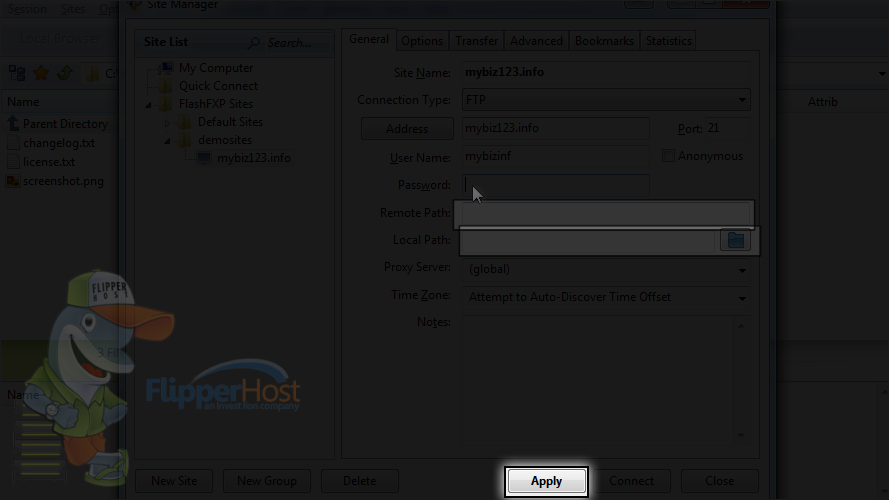Browse for Local Path folder icon

coord(735,240)
